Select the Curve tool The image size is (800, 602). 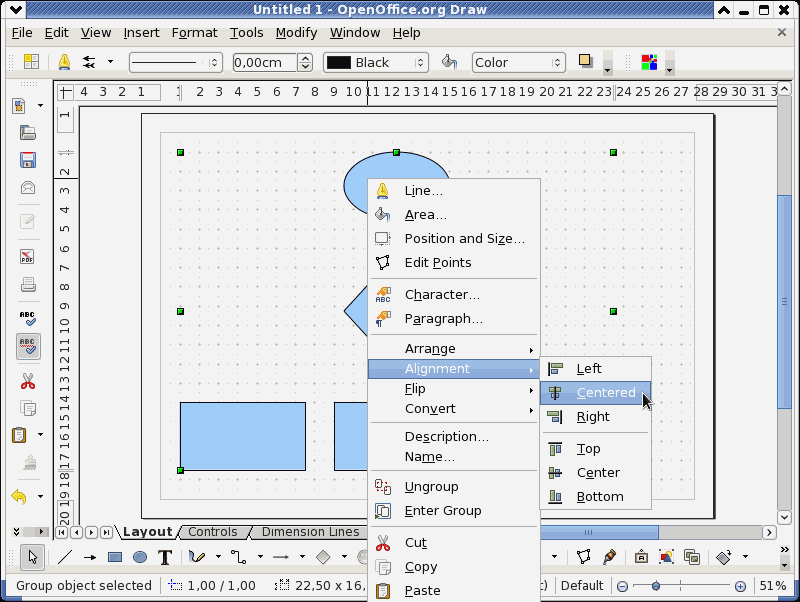pos(197,557)
